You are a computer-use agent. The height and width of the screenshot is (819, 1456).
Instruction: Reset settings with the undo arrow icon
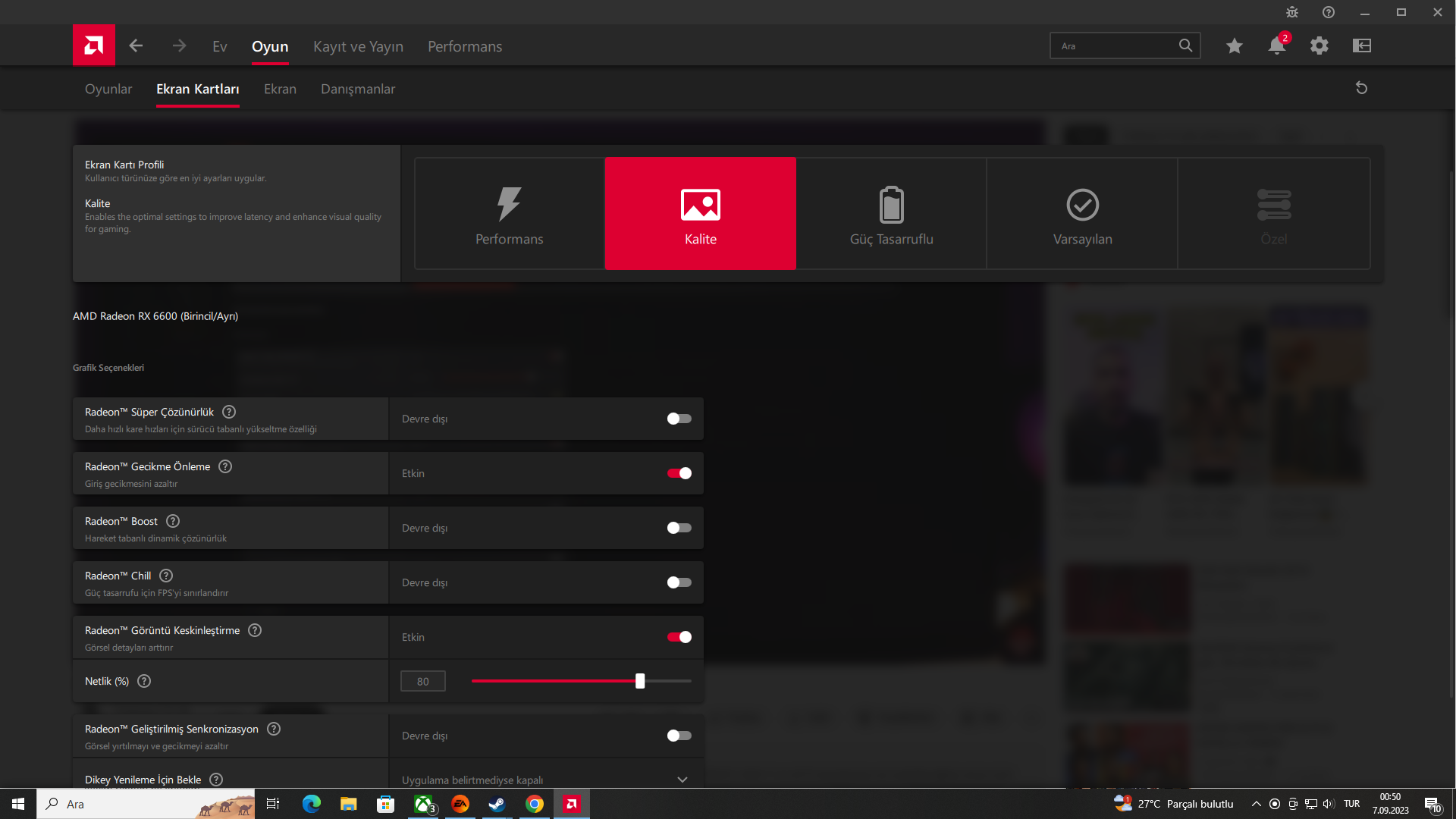click(1362, 88)
